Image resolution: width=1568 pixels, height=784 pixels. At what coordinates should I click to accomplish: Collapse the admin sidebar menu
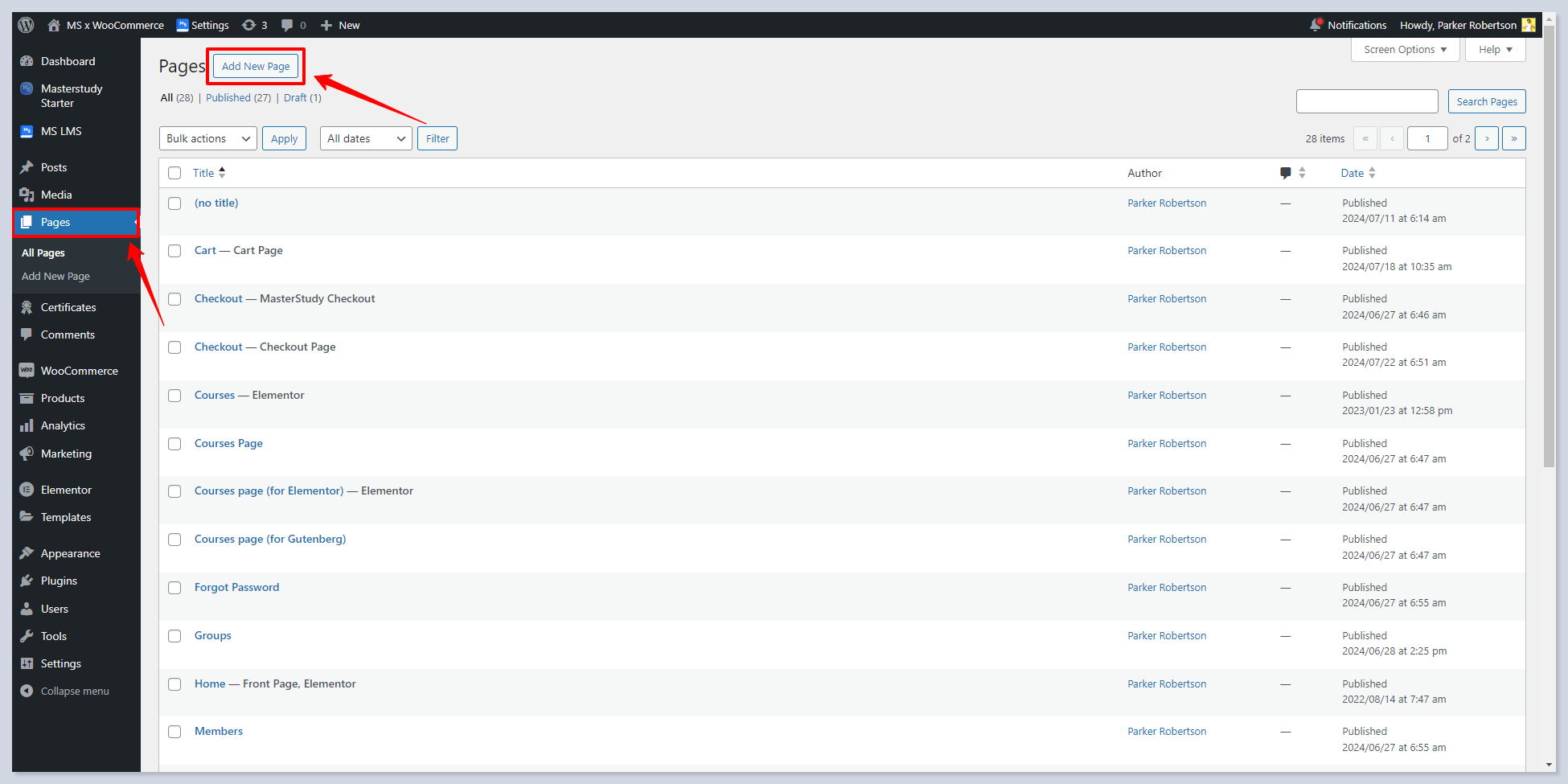[74, 691]
